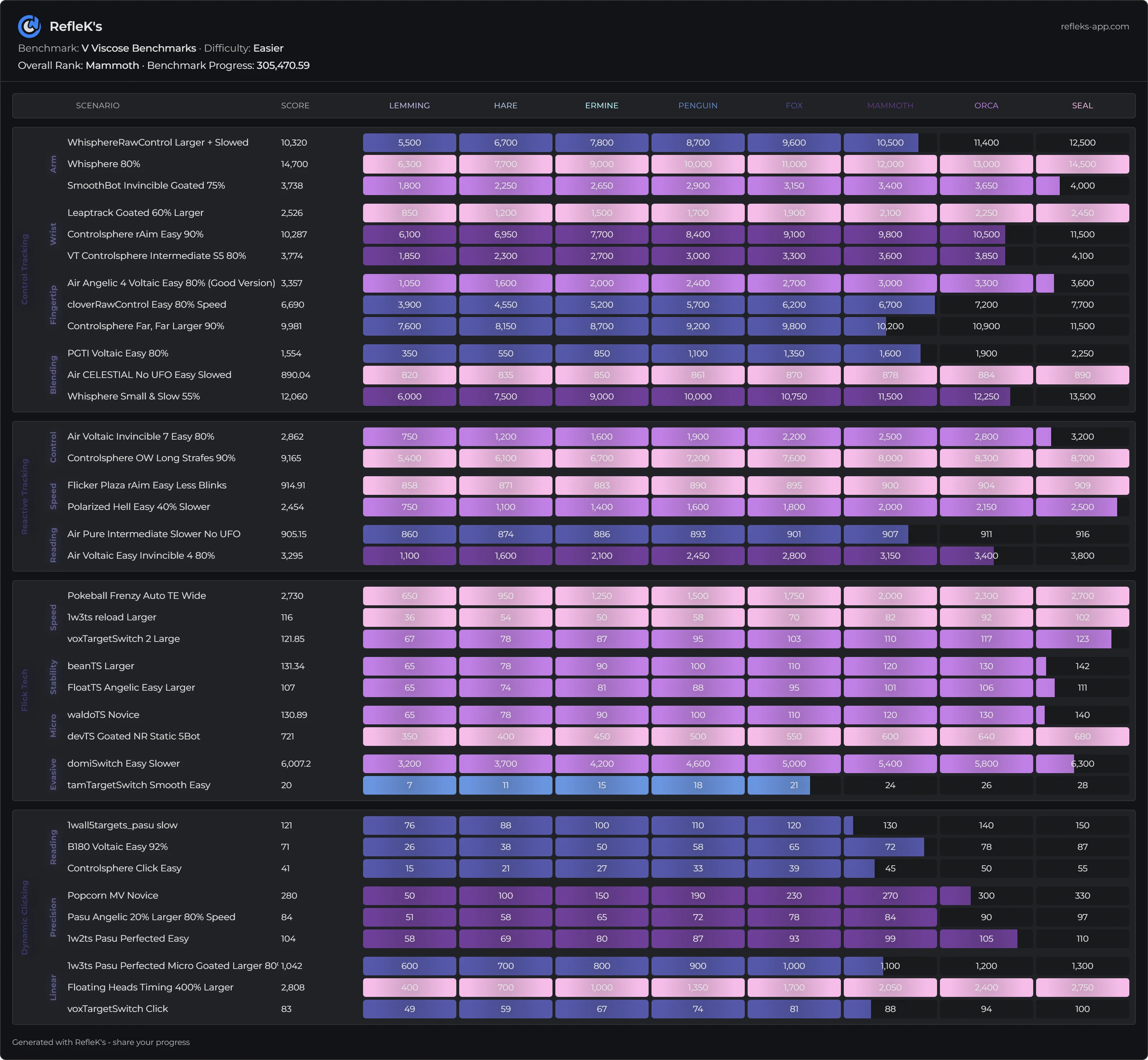1148x1060 pixels.
Task: Click the RefleK's logo icon
Action: tap(29, 26)
